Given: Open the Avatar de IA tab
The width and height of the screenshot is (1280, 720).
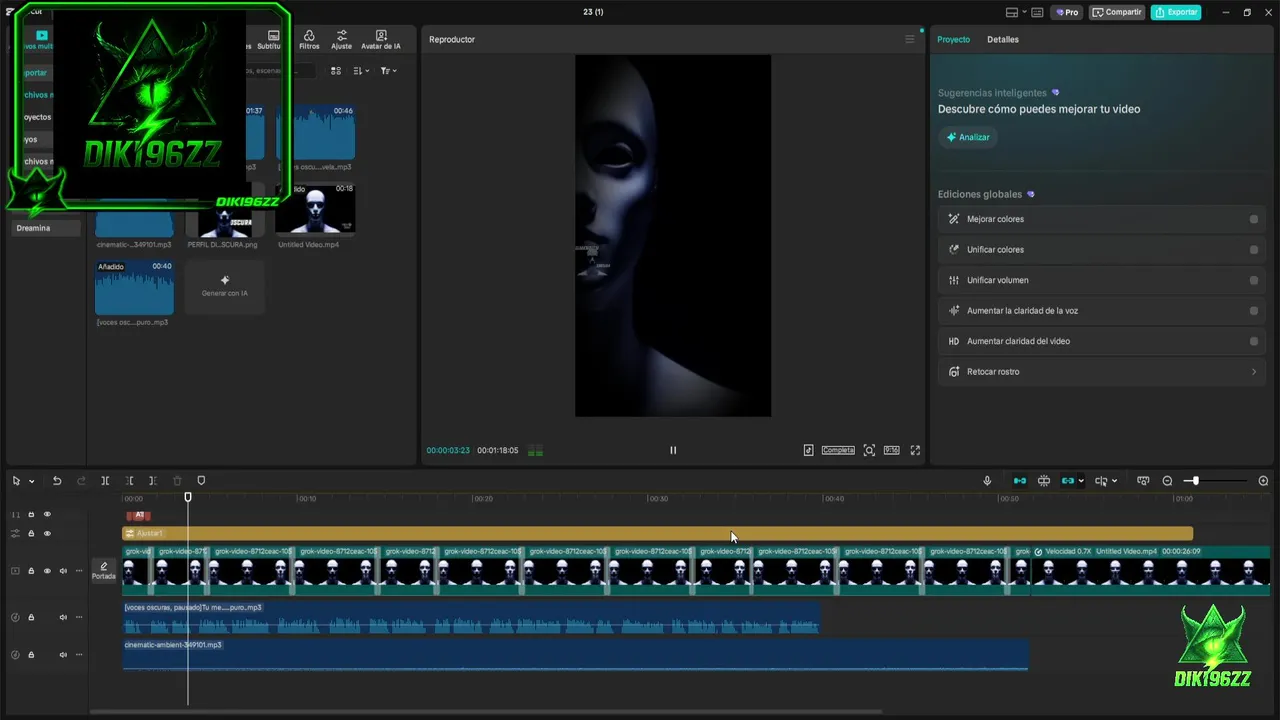Looking at the screenshot, I should (380, 39).
